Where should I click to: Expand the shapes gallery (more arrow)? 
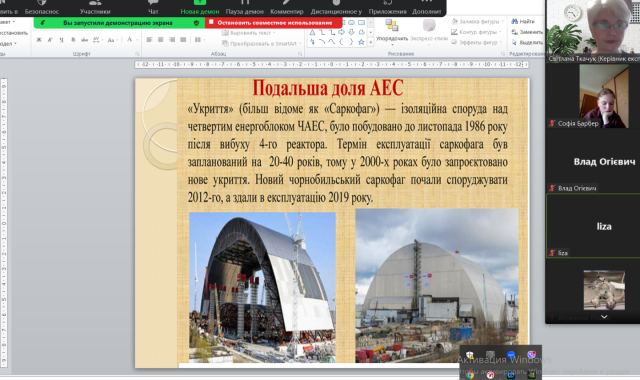(371, 42)
